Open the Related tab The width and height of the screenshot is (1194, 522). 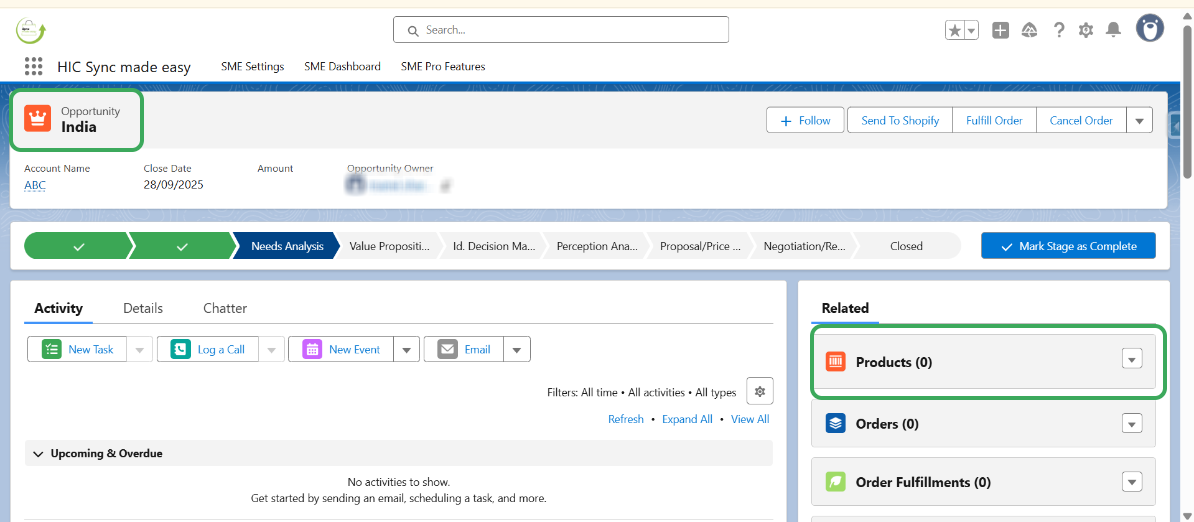845,308
